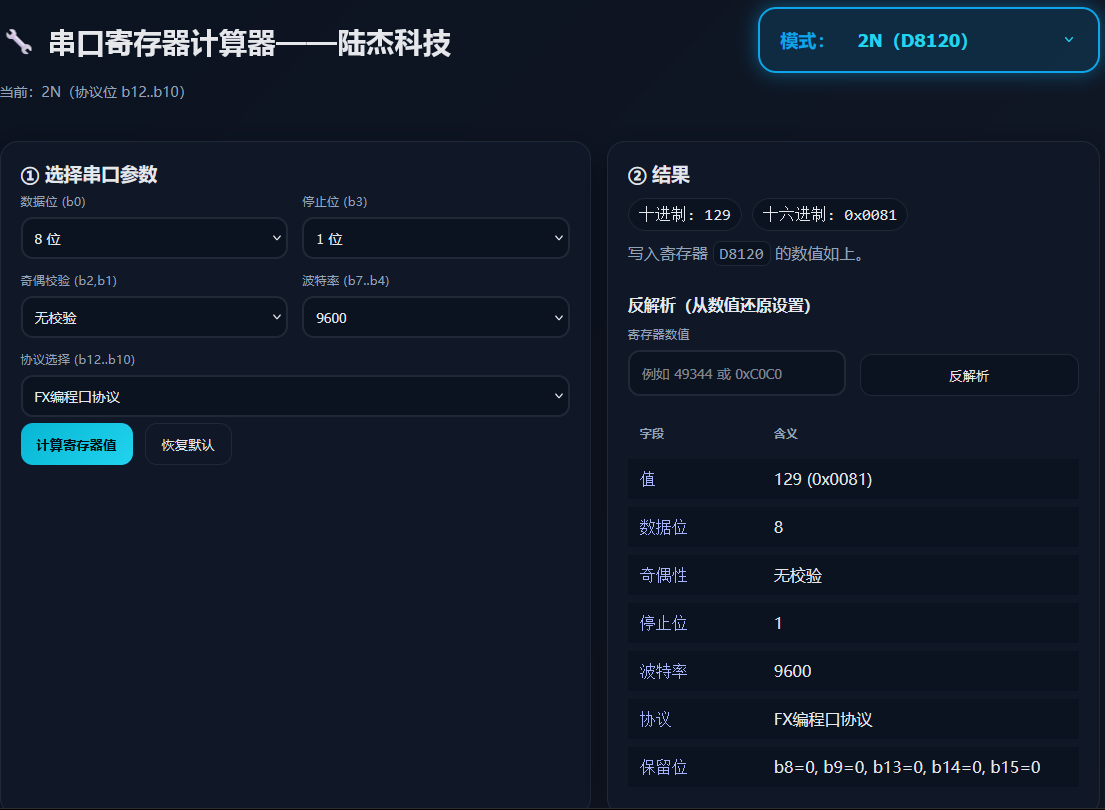Click the 协议 FX编程口协议 table row
Viewport: 1105px width, 810px height.
853,720
